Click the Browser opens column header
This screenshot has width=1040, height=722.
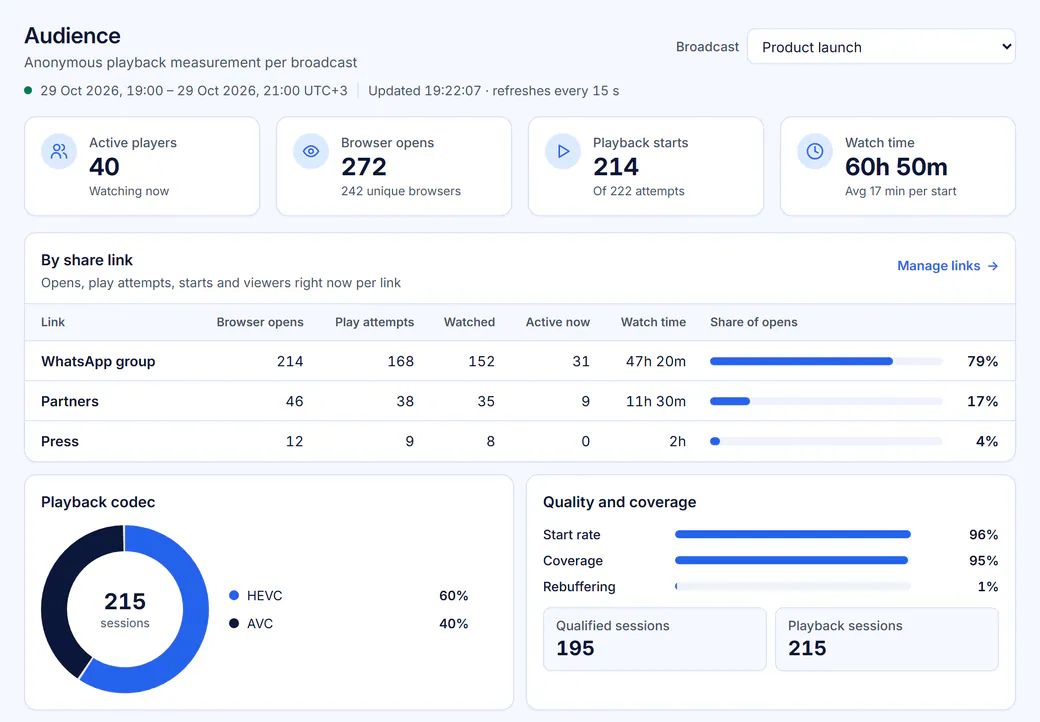(x=260, y=322)
